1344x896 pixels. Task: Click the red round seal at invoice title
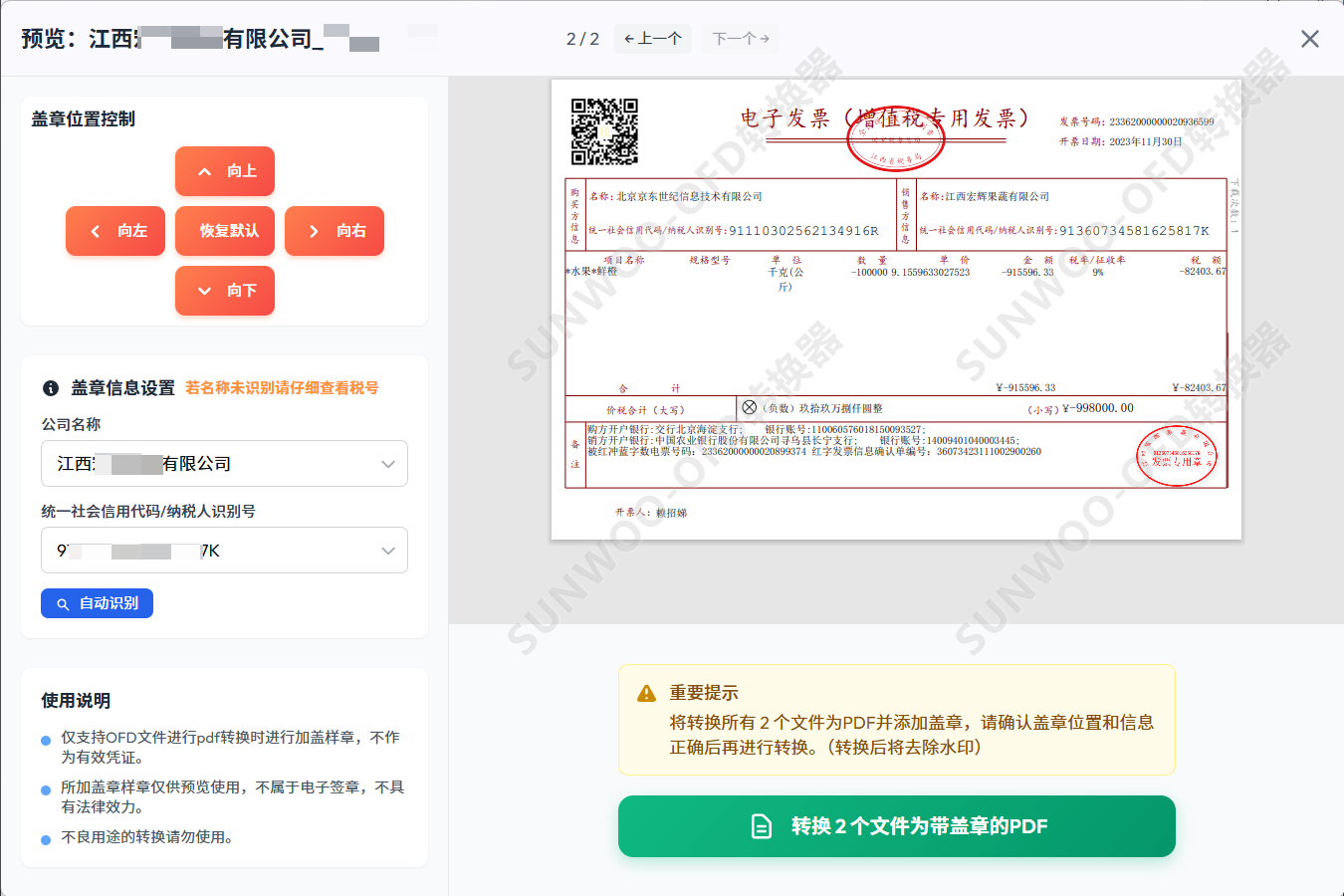coord(895,139)
